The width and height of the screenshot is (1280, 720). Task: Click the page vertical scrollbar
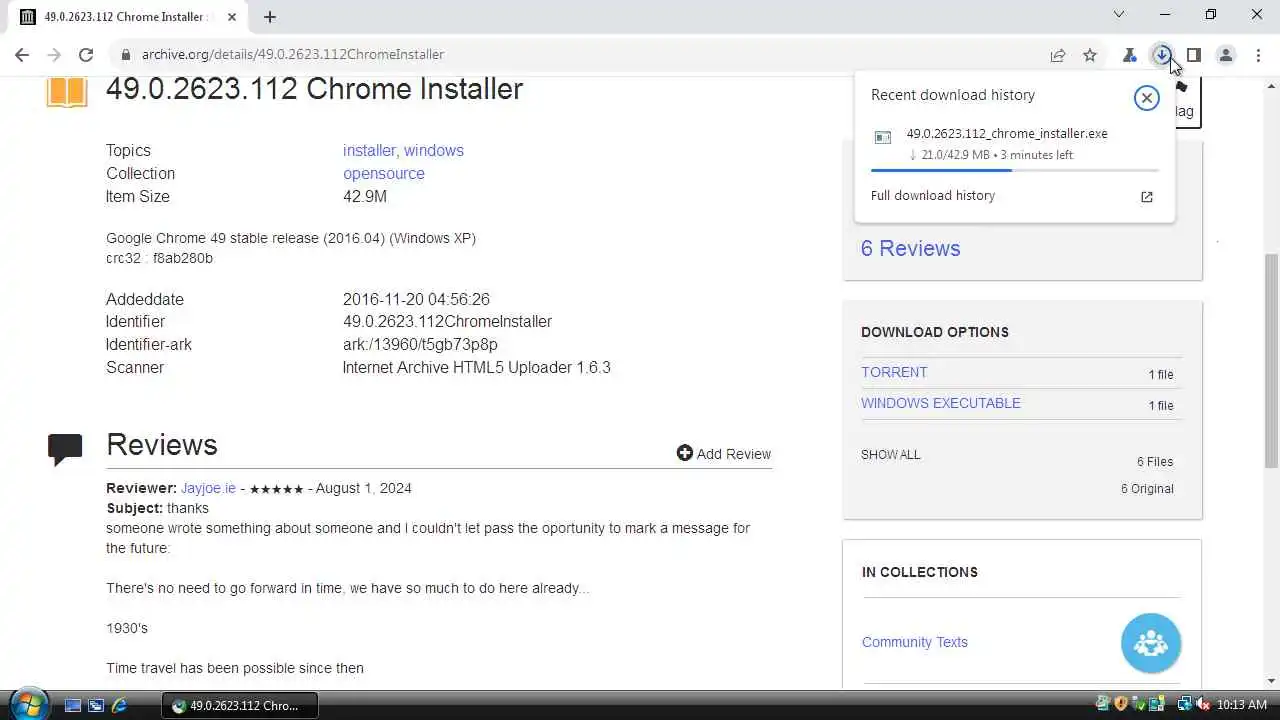[1271, 360]
